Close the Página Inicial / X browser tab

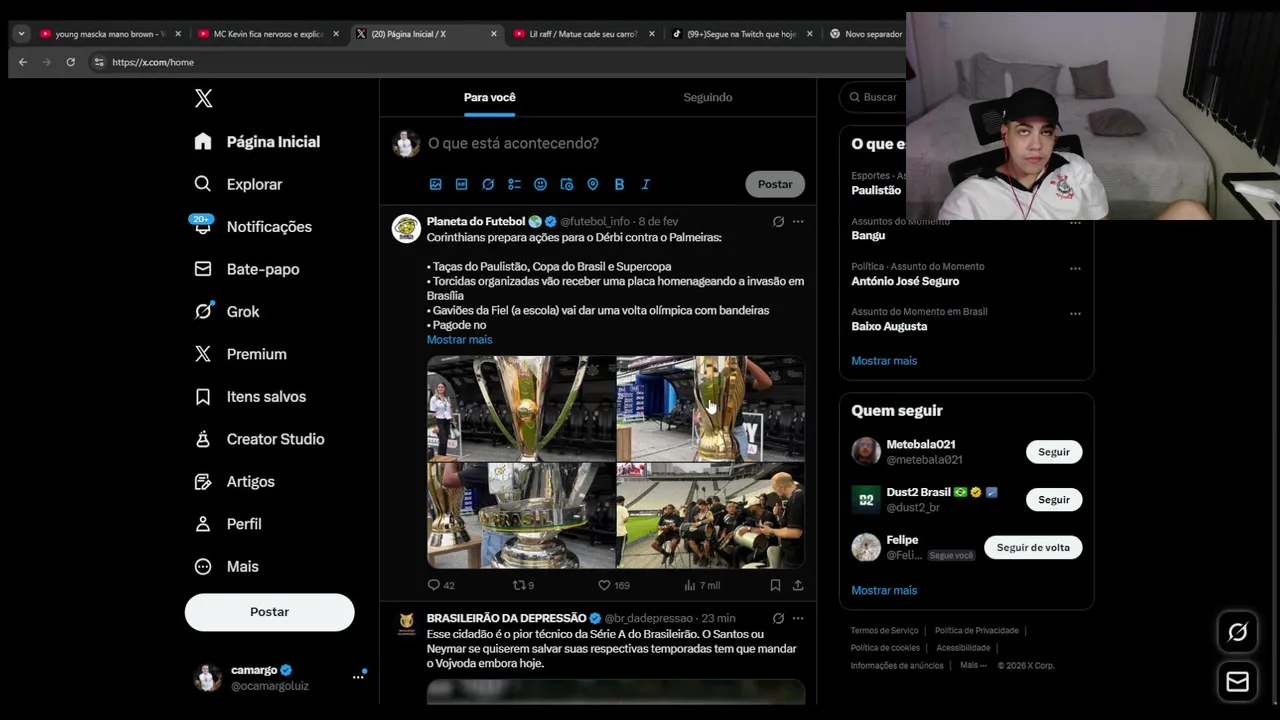coord(494,34)
